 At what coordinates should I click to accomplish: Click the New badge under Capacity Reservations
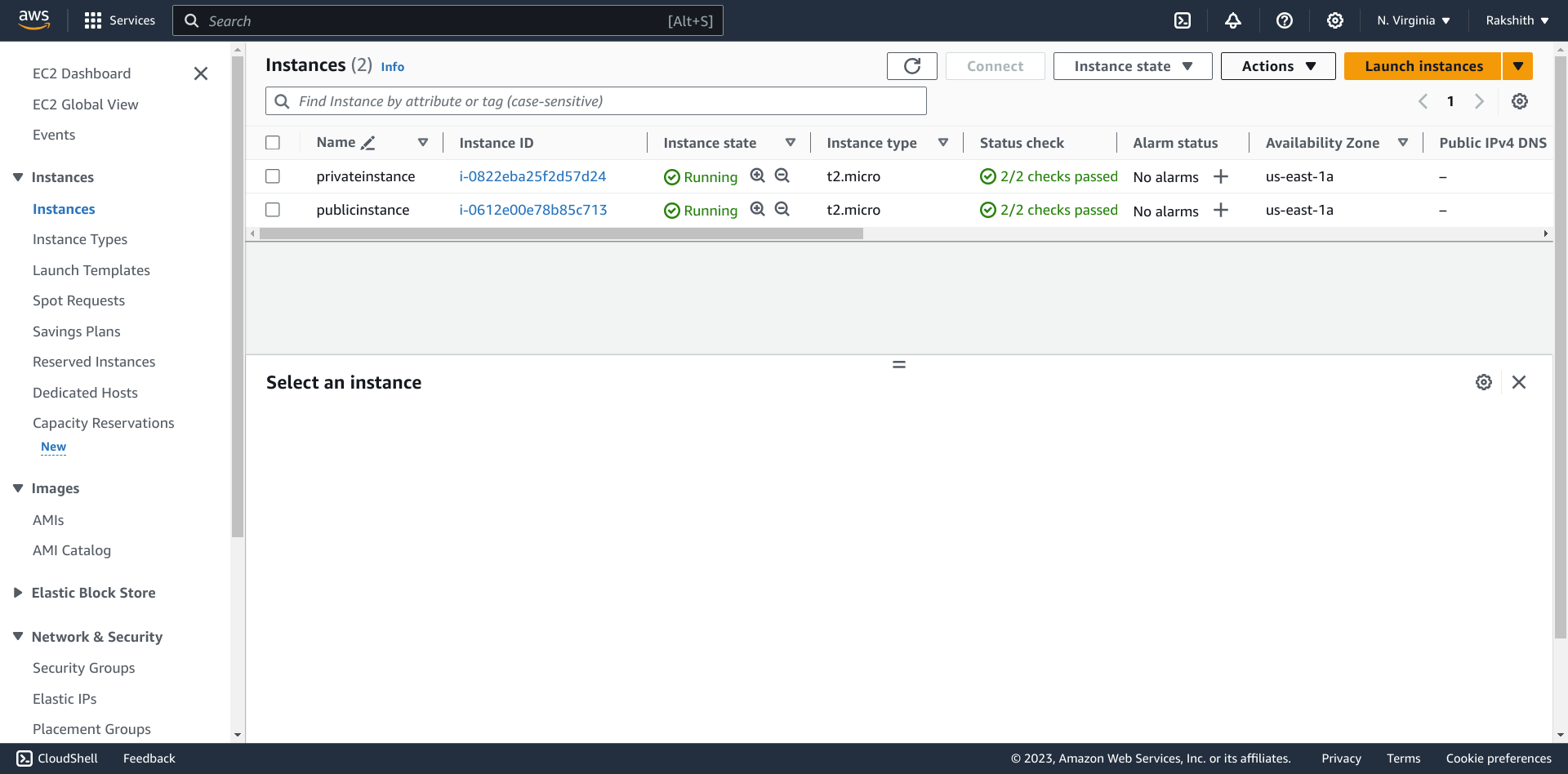pos(53,447)
